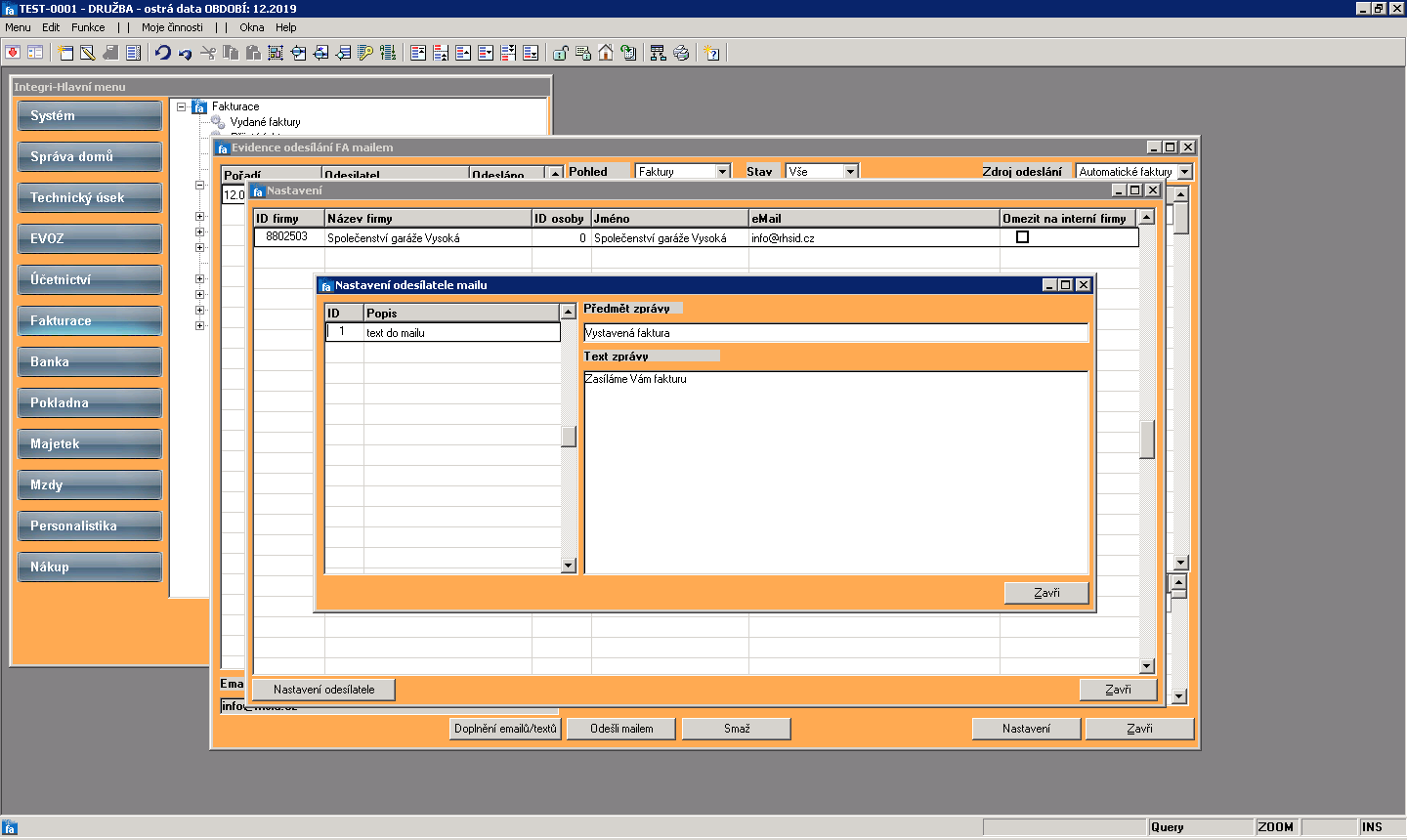Image resolution: width=1407 pixels, height=840 pixels.
Task: Open the Edit menu
Action: point(51,27)
